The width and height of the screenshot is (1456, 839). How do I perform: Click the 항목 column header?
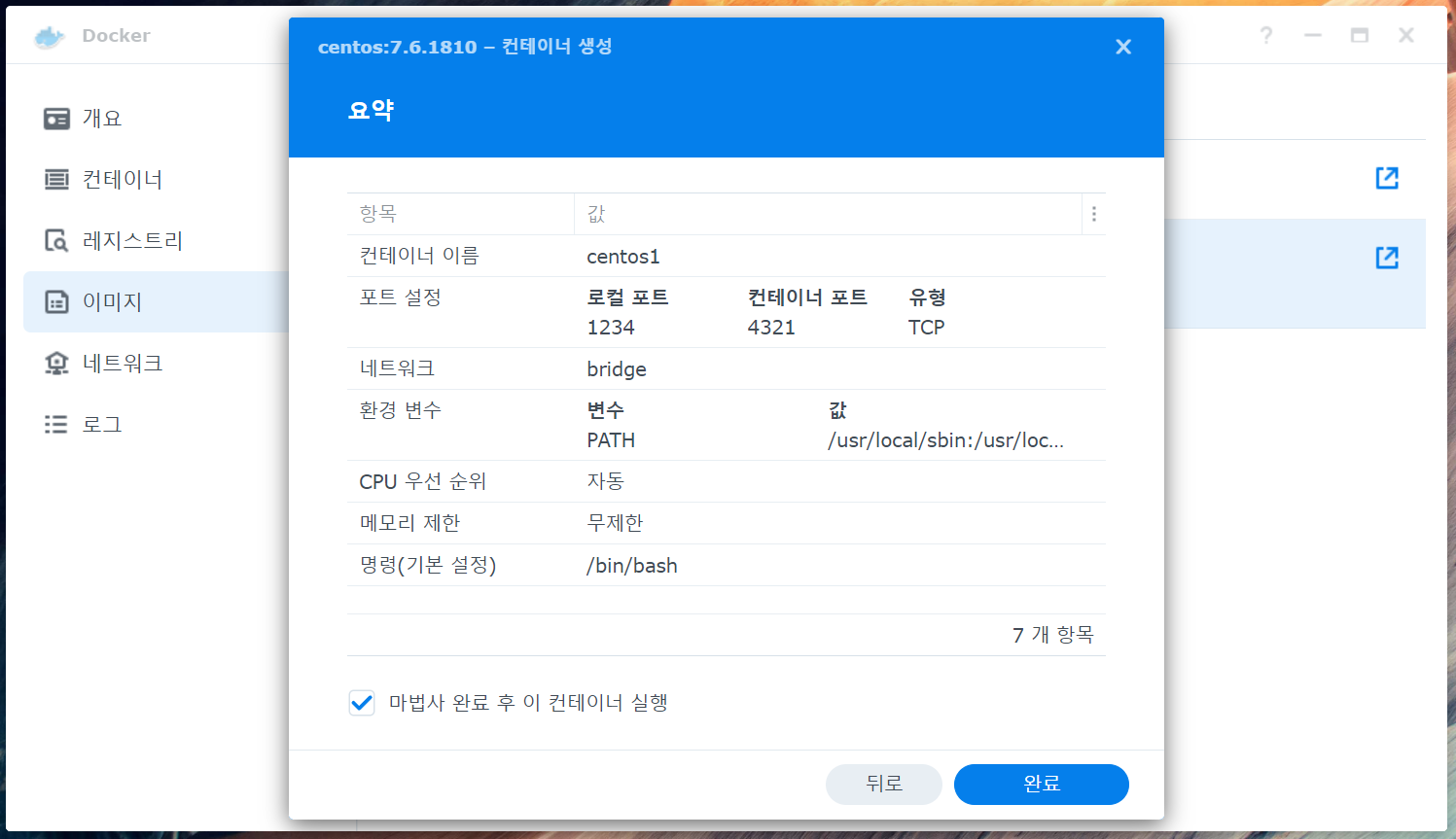(460, 214)
